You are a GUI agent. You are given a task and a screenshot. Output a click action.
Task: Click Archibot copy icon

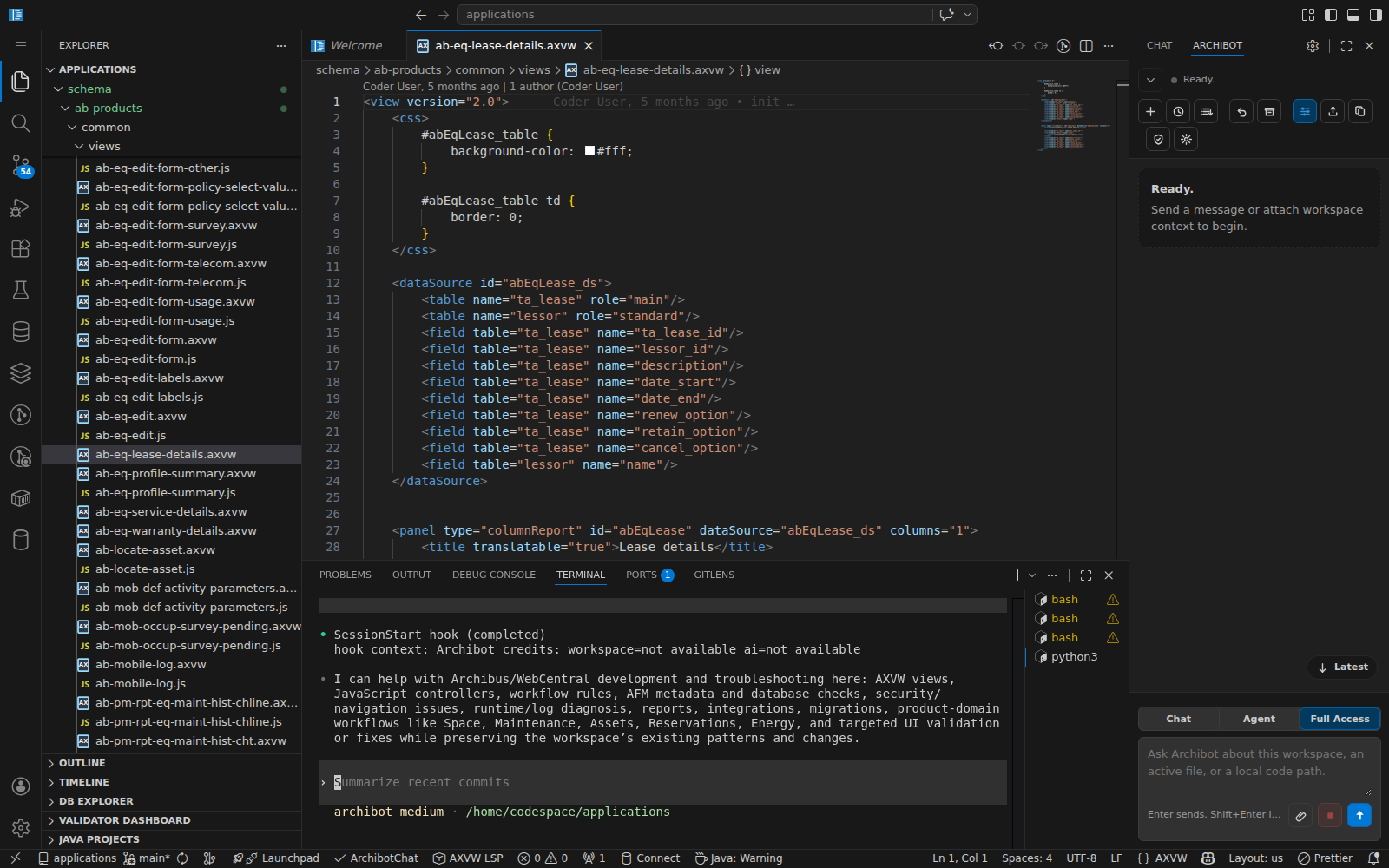[1360, 111]
